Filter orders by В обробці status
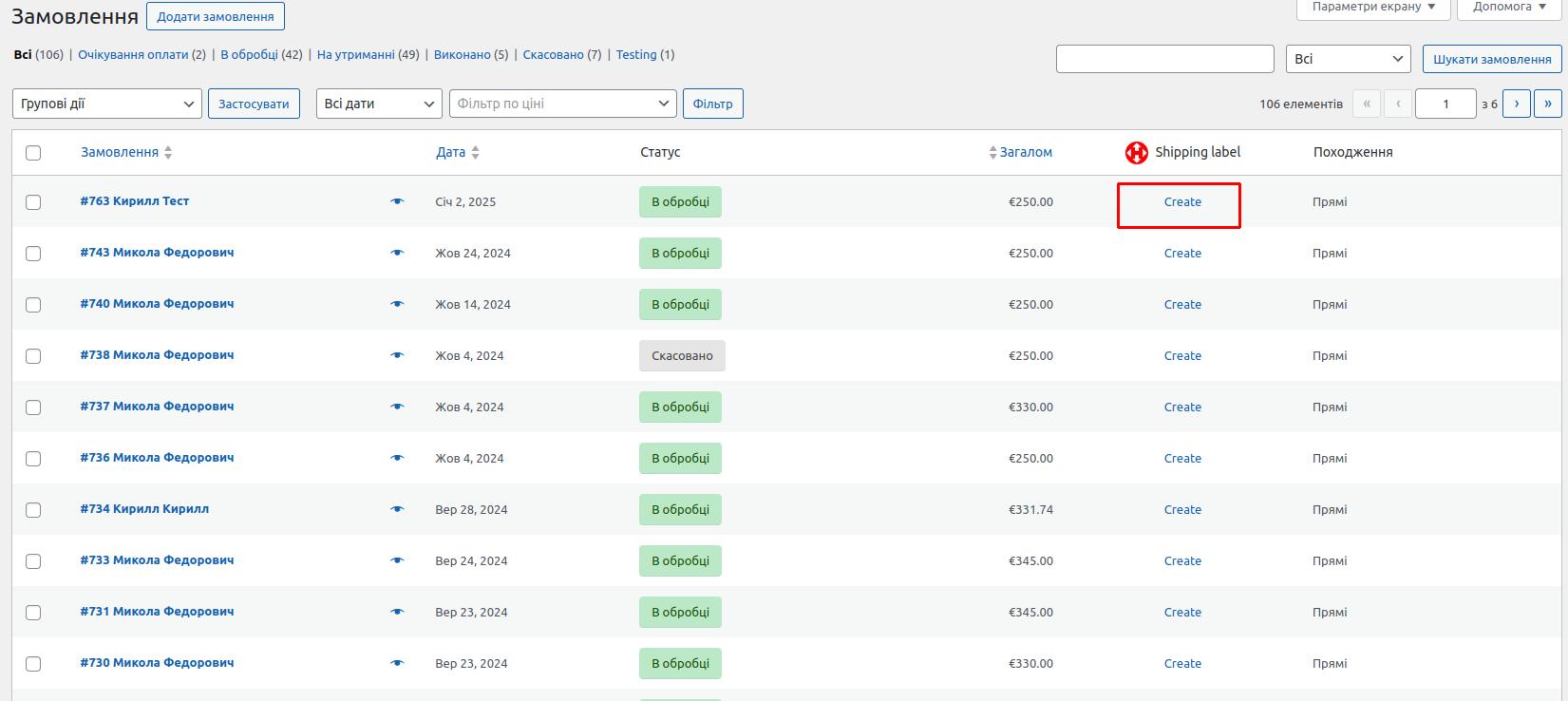The height and width of the screenshot is (701, 1568). [249, 54]
